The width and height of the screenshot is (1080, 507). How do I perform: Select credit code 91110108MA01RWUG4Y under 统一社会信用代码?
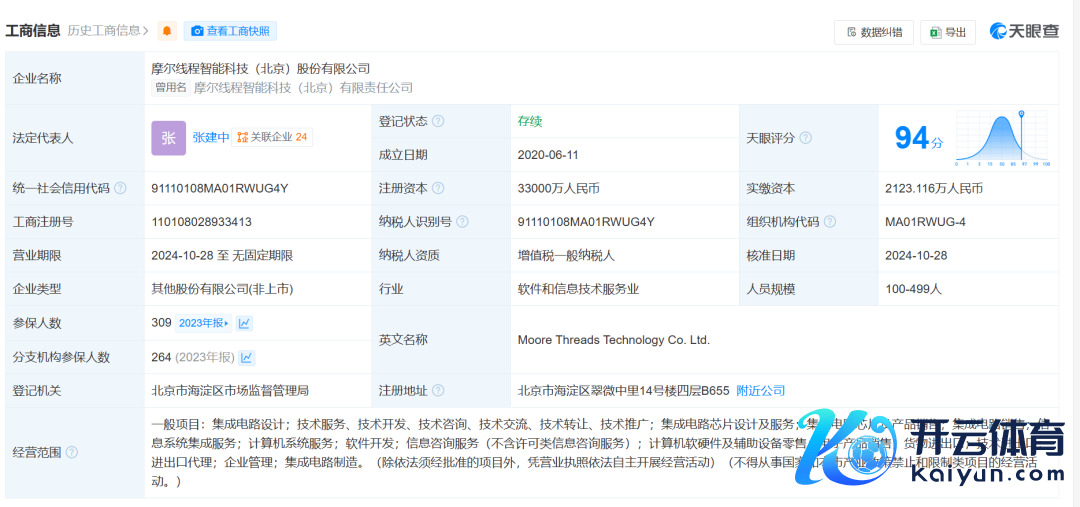[220, 188]
